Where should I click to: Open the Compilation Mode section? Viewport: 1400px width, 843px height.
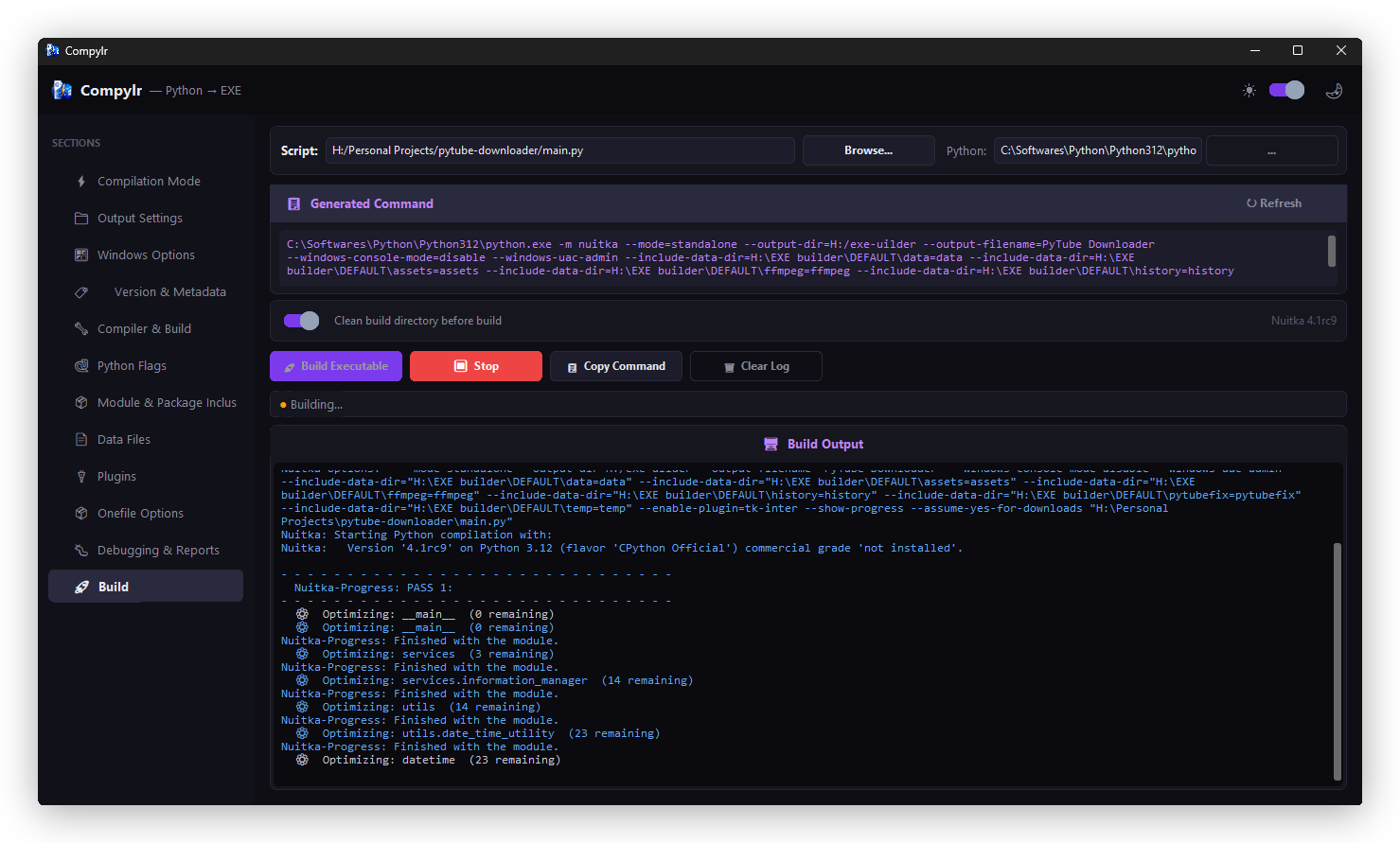(x=146, y=181)
